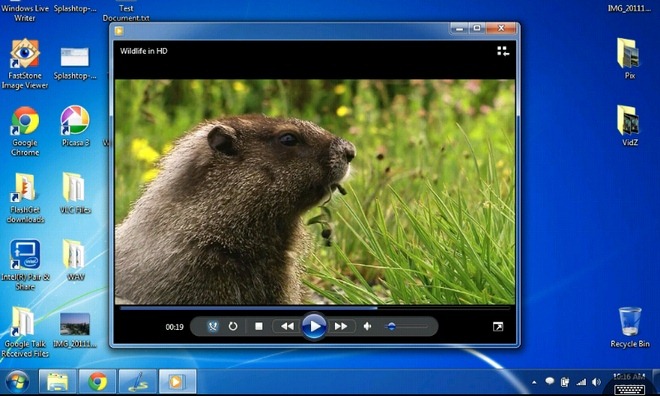
Task: Minimize the media player window
Action: point(459,29)
